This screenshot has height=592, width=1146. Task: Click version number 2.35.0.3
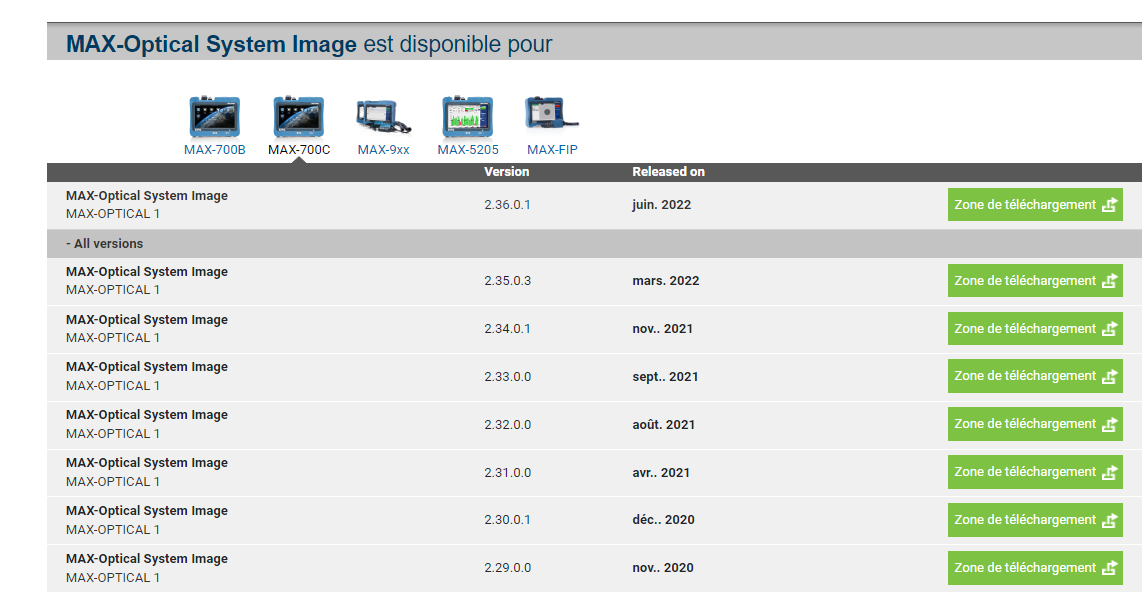[507, 281]
